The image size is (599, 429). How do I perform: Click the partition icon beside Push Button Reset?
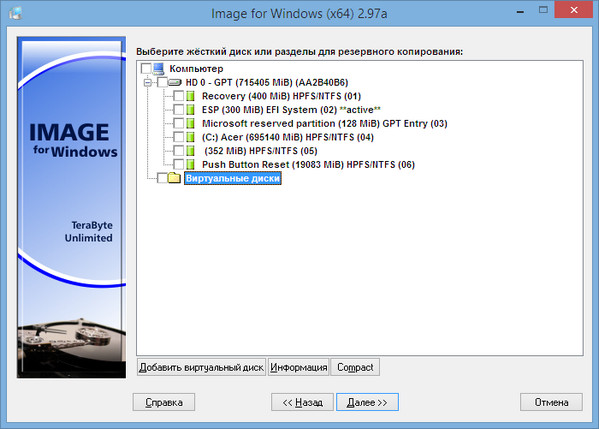191,165
